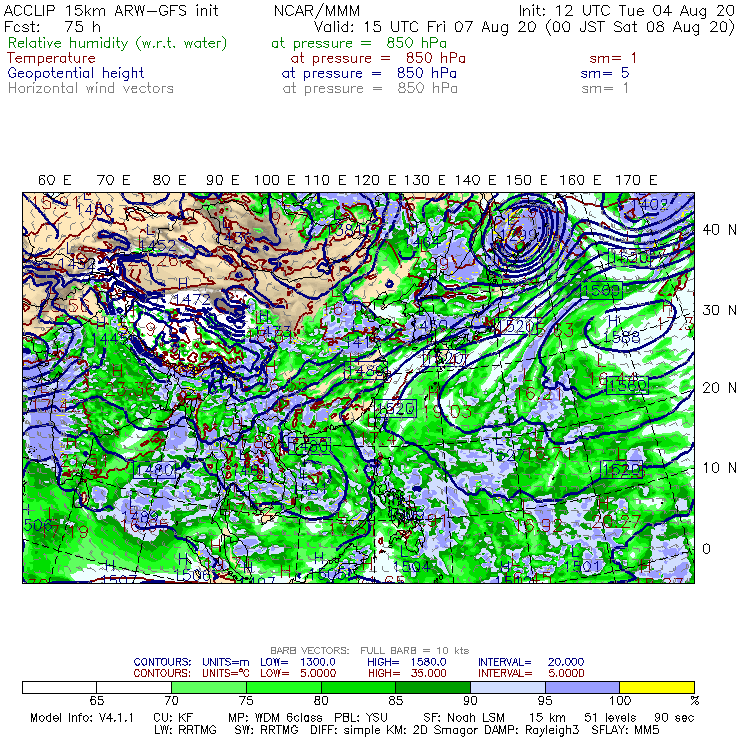The image size is (740, 740).
Task: Click the 'Fcst: 75 h' forecast hour text
Action: [52, 26]
